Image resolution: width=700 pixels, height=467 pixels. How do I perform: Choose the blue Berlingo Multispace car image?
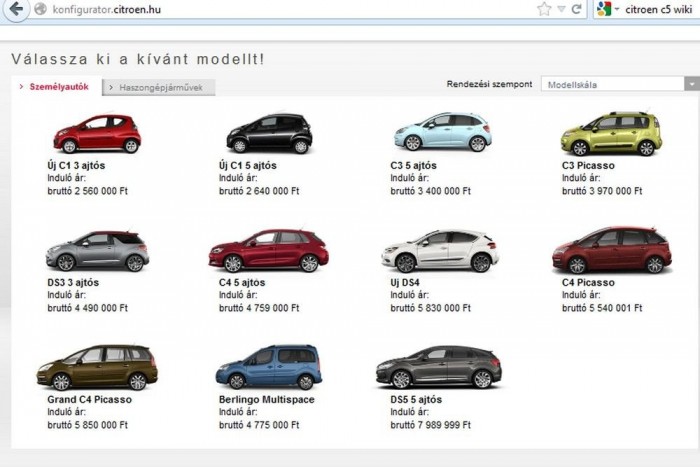click(269, 367)
